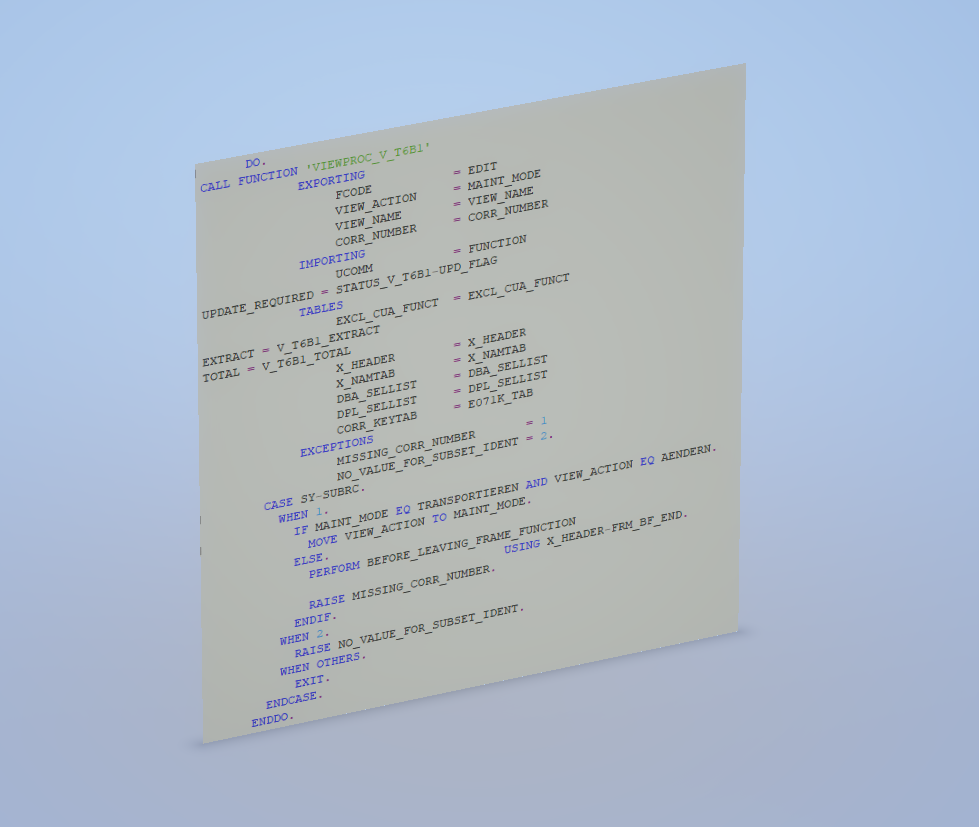979x827 pixels.
Task: Click the ENDDO. keyword on the last line
Action: tap(272, 720)
